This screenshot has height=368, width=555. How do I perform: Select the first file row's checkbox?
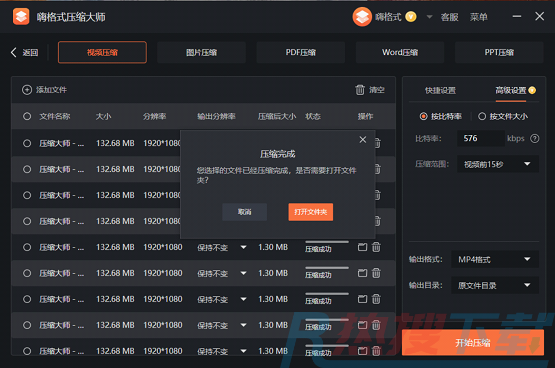coord(27,143)
